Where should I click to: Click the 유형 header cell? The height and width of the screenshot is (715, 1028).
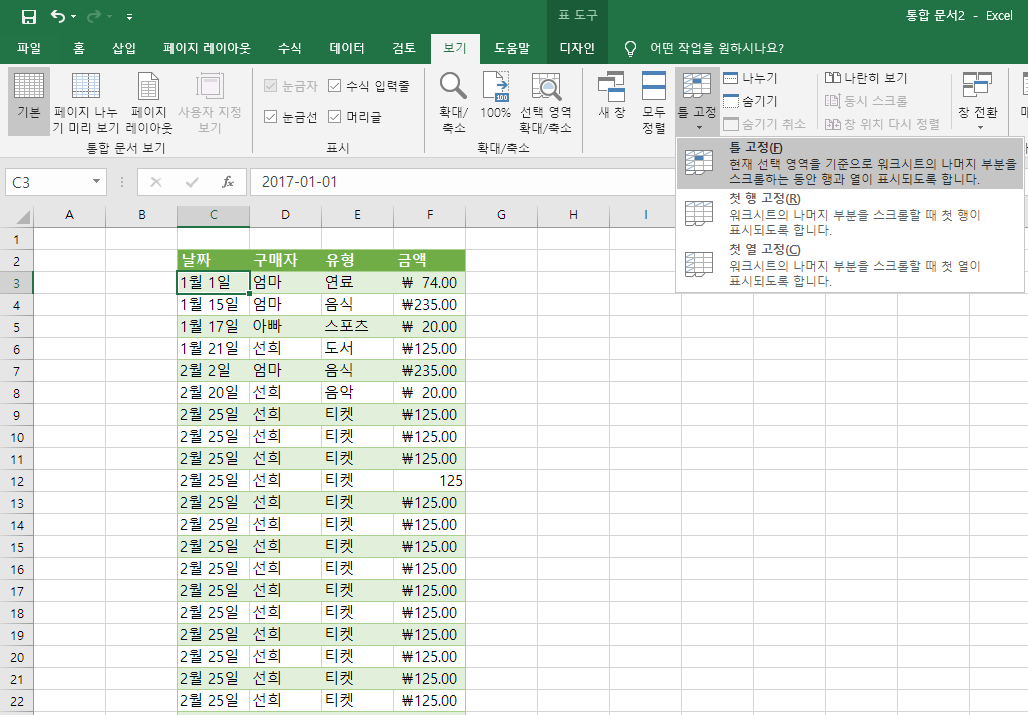pyautogui.click(x=357, y=261)
